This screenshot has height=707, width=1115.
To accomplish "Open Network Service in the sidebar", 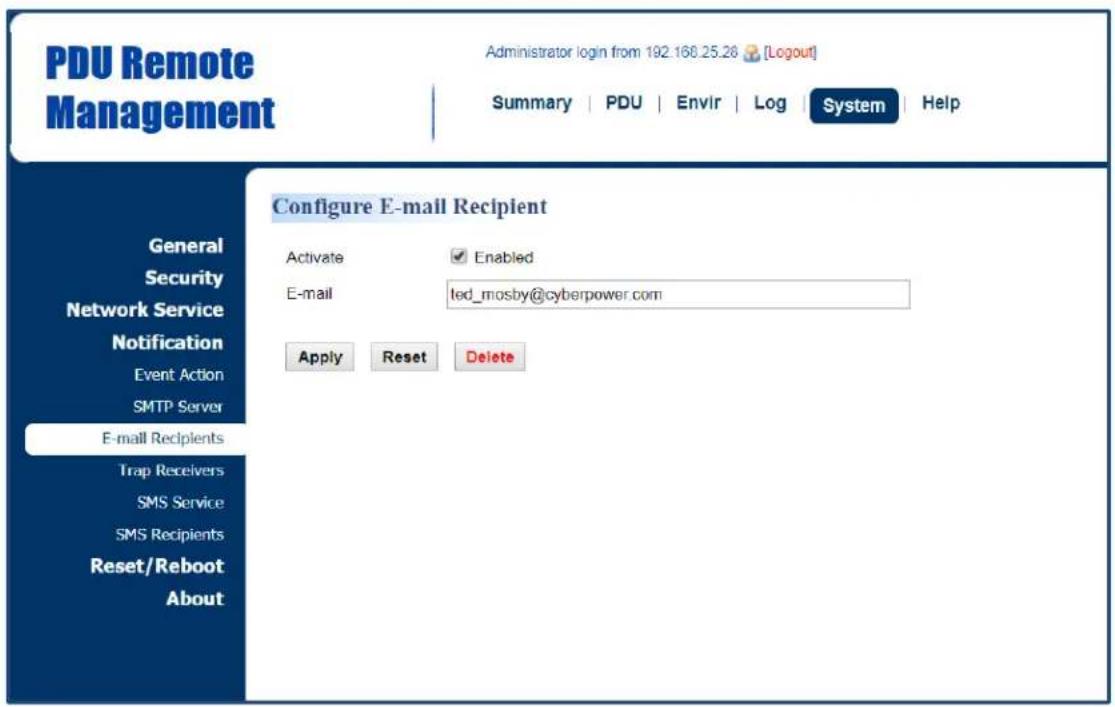I will tap(145, 310).
